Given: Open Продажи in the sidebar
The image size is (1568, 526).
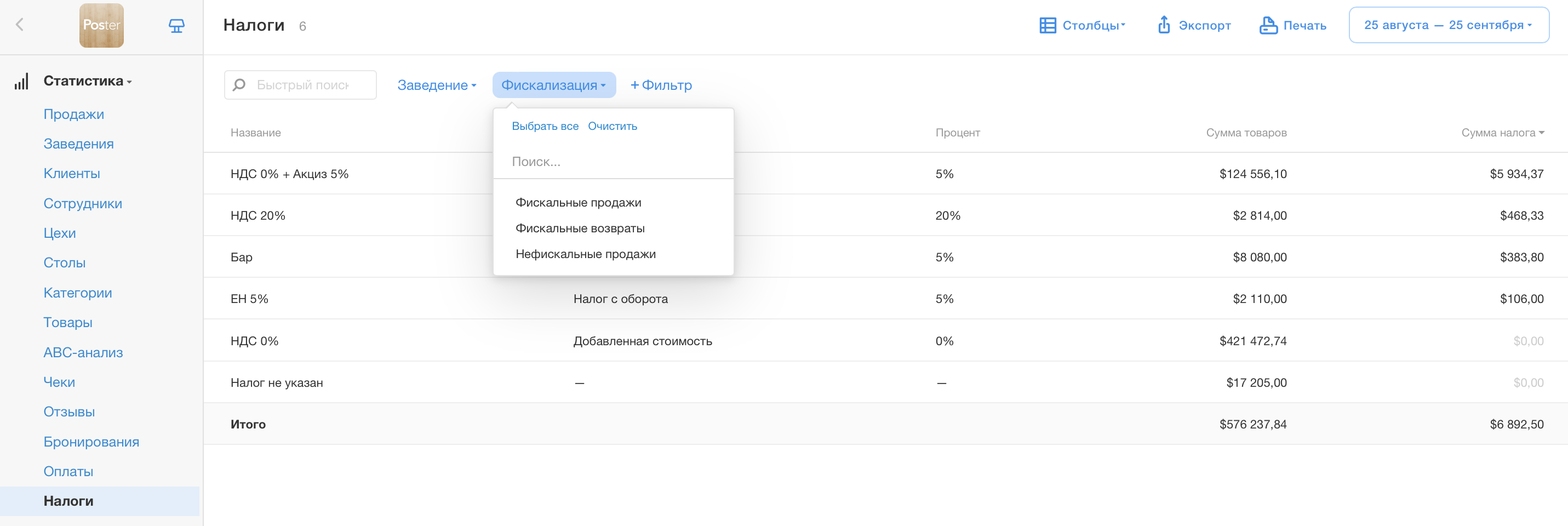Looking at the screenshot, I should [73, 115].
